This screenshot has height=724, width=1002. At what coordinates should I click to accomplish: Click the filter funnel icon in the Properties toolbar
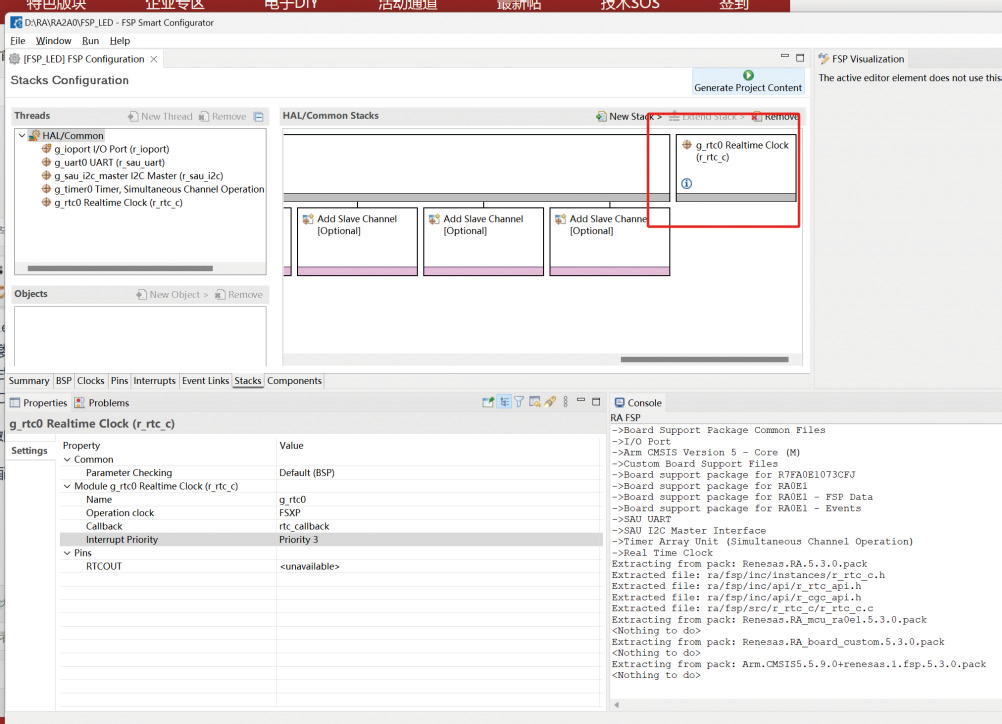pos(519,402)
